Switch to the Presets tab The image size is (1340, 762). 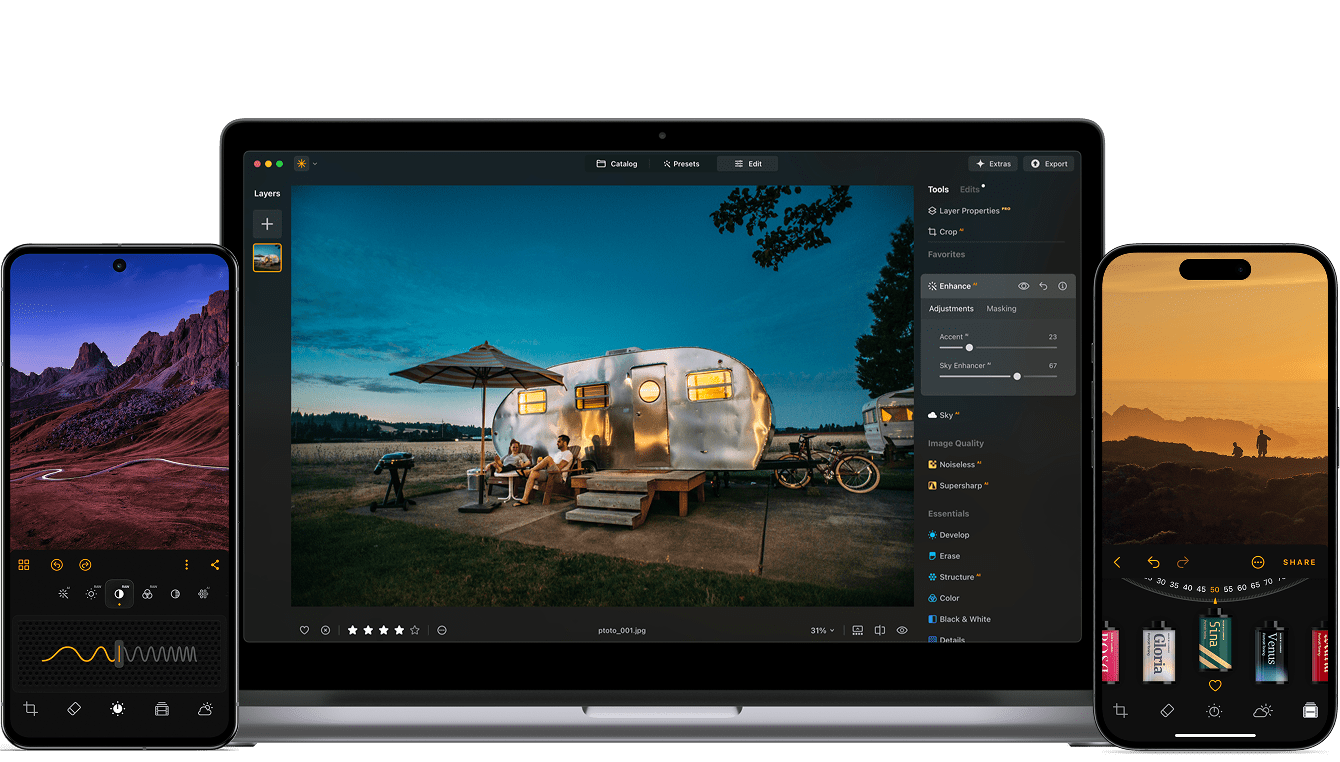(682, 163)
